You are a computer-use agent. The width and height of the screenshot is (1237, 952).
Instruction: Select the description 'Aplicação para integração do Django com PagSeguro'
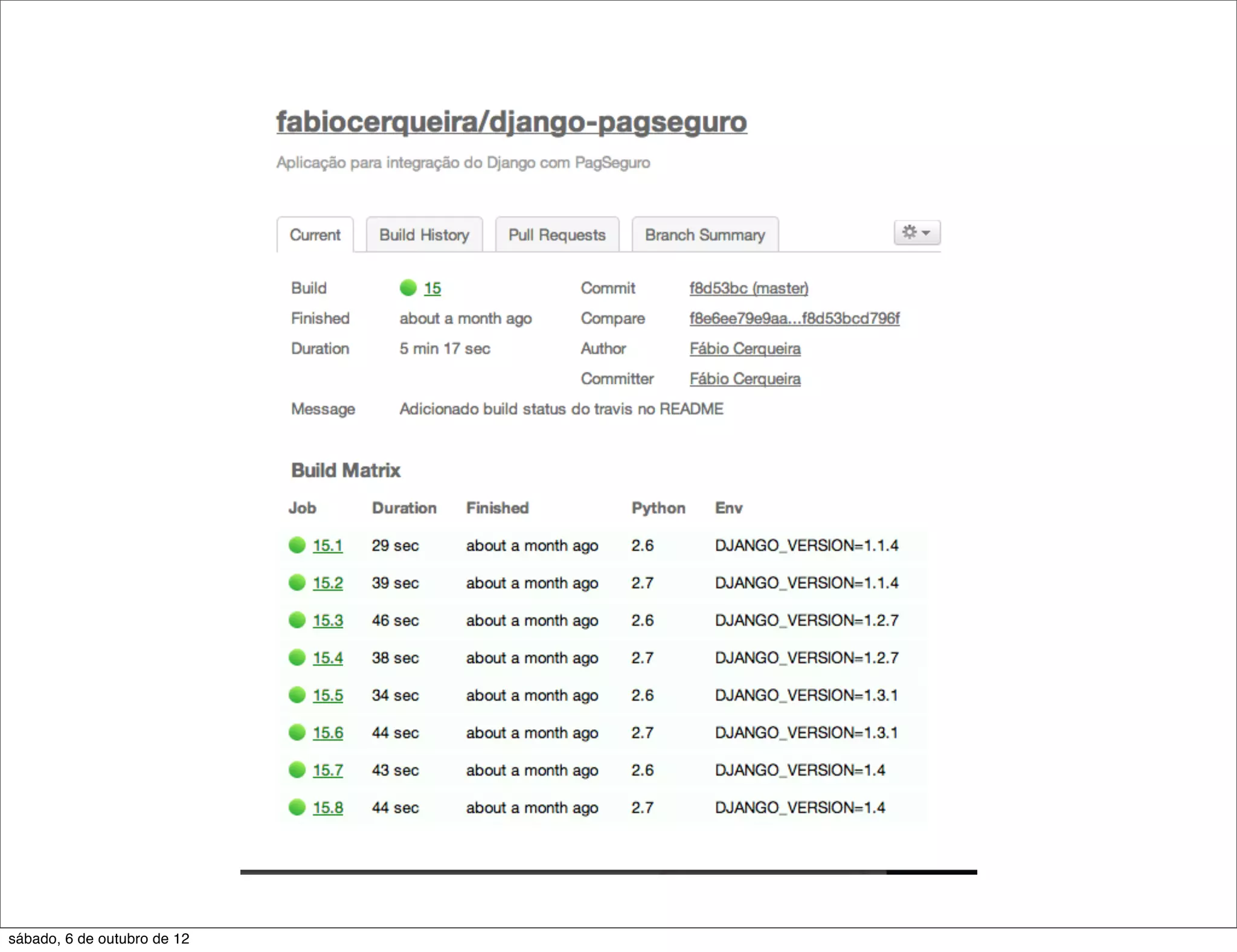pyautogui.click(x=463, y=162)
